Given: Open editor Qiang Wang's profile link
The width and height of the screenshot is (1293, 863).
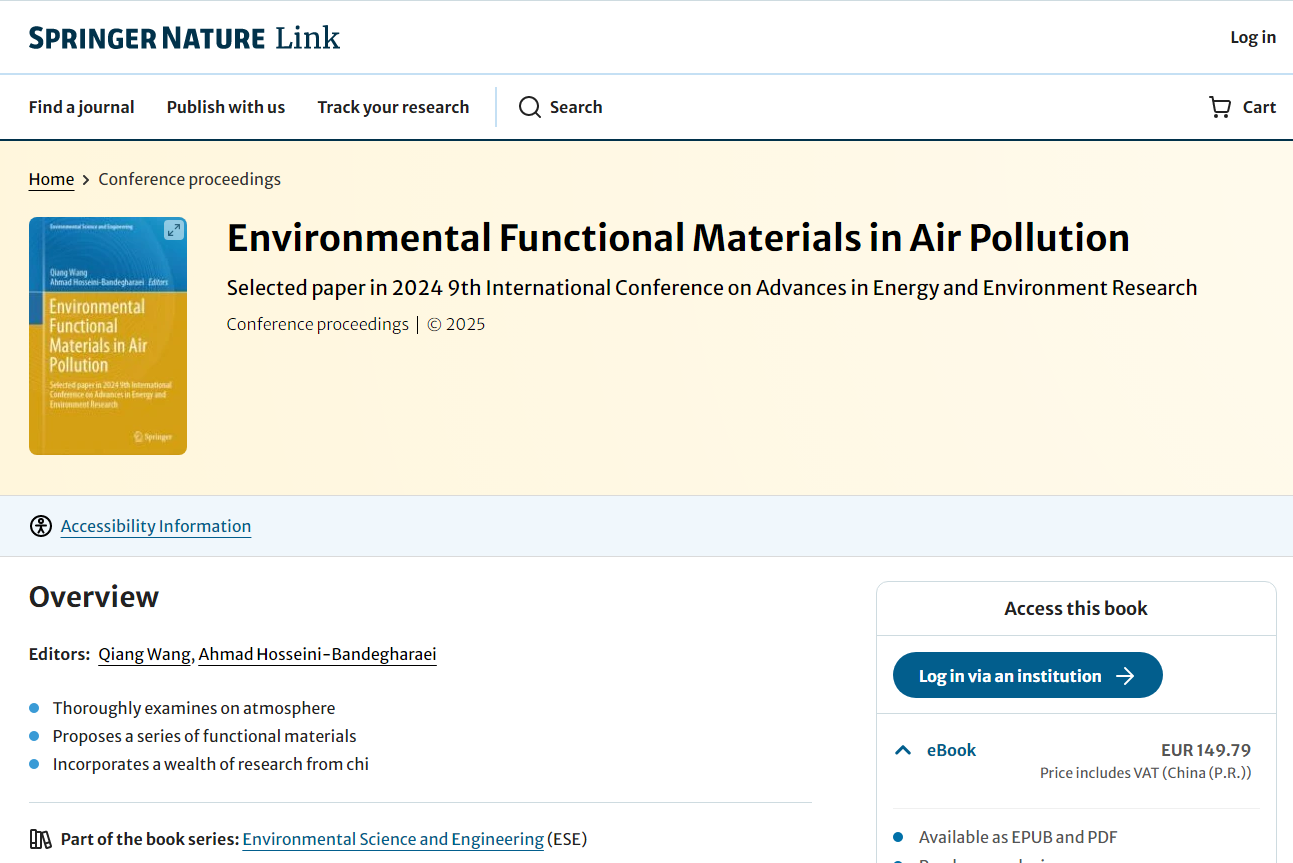Looking at the screenshot, I should [x=144, y=654].
